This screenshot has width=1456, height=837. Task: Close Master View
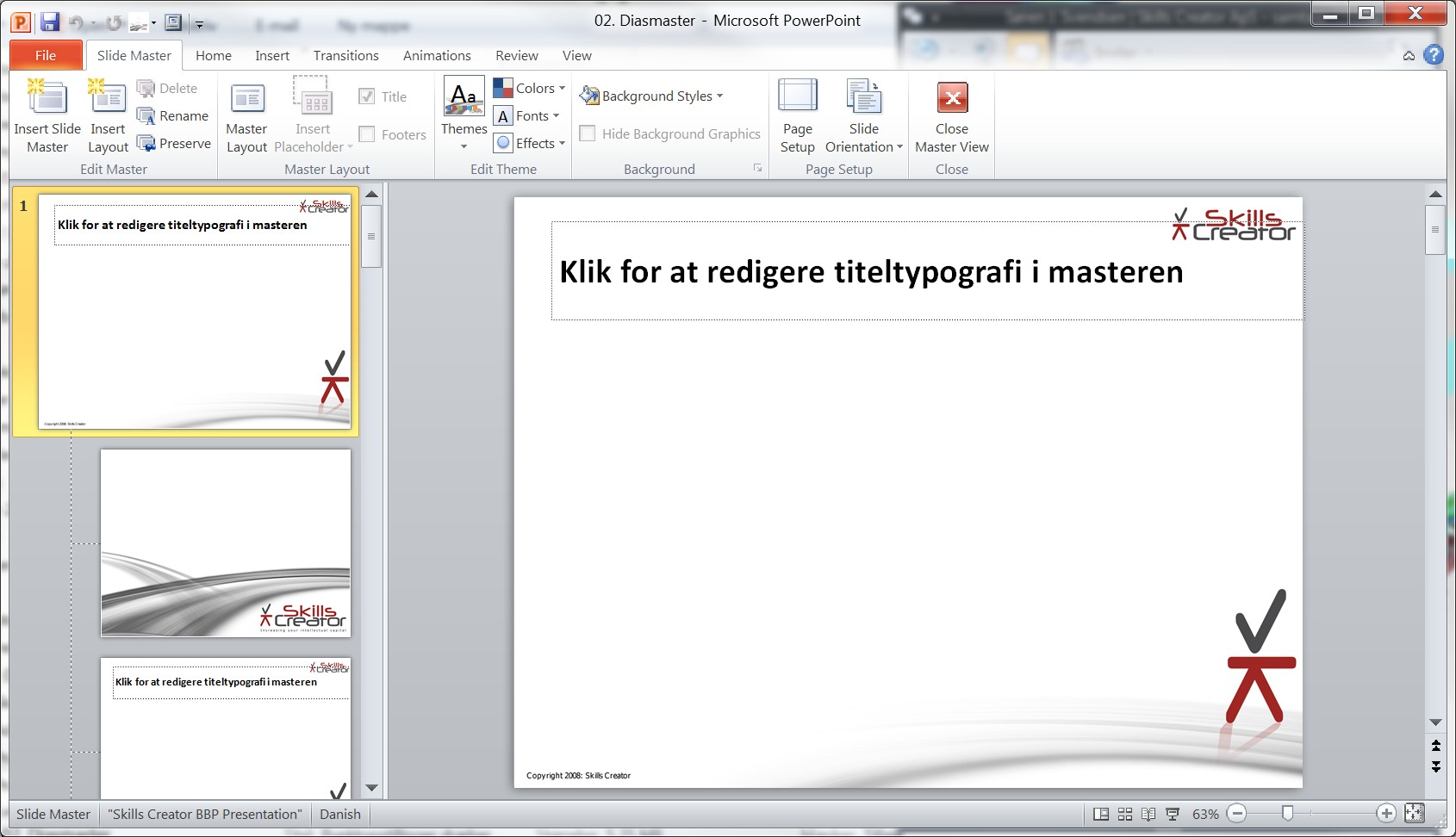click(951, 116)
